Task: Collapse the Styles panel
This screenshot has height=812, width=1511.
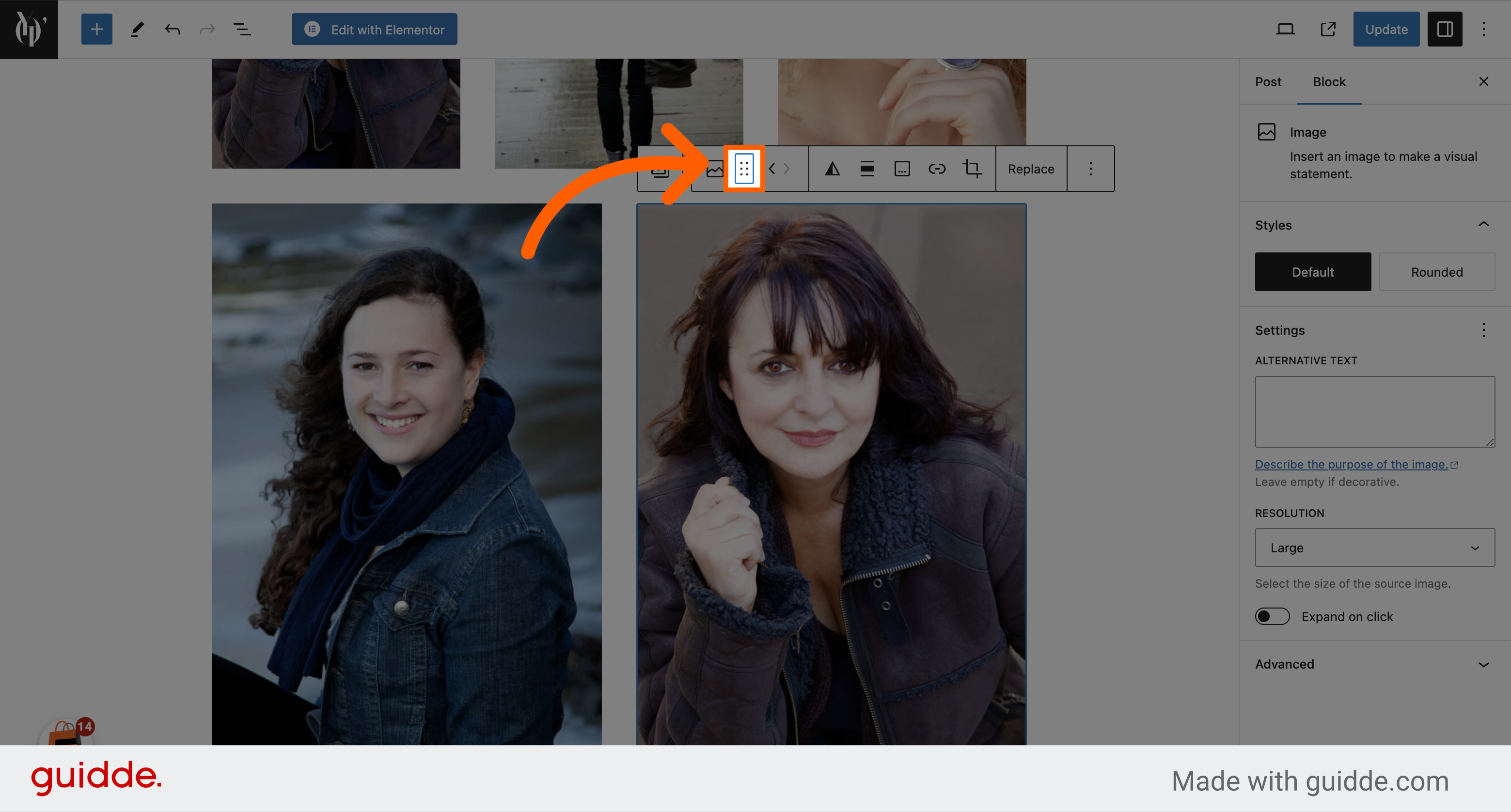Action: pyautogui.click(x=1483, y=224)
